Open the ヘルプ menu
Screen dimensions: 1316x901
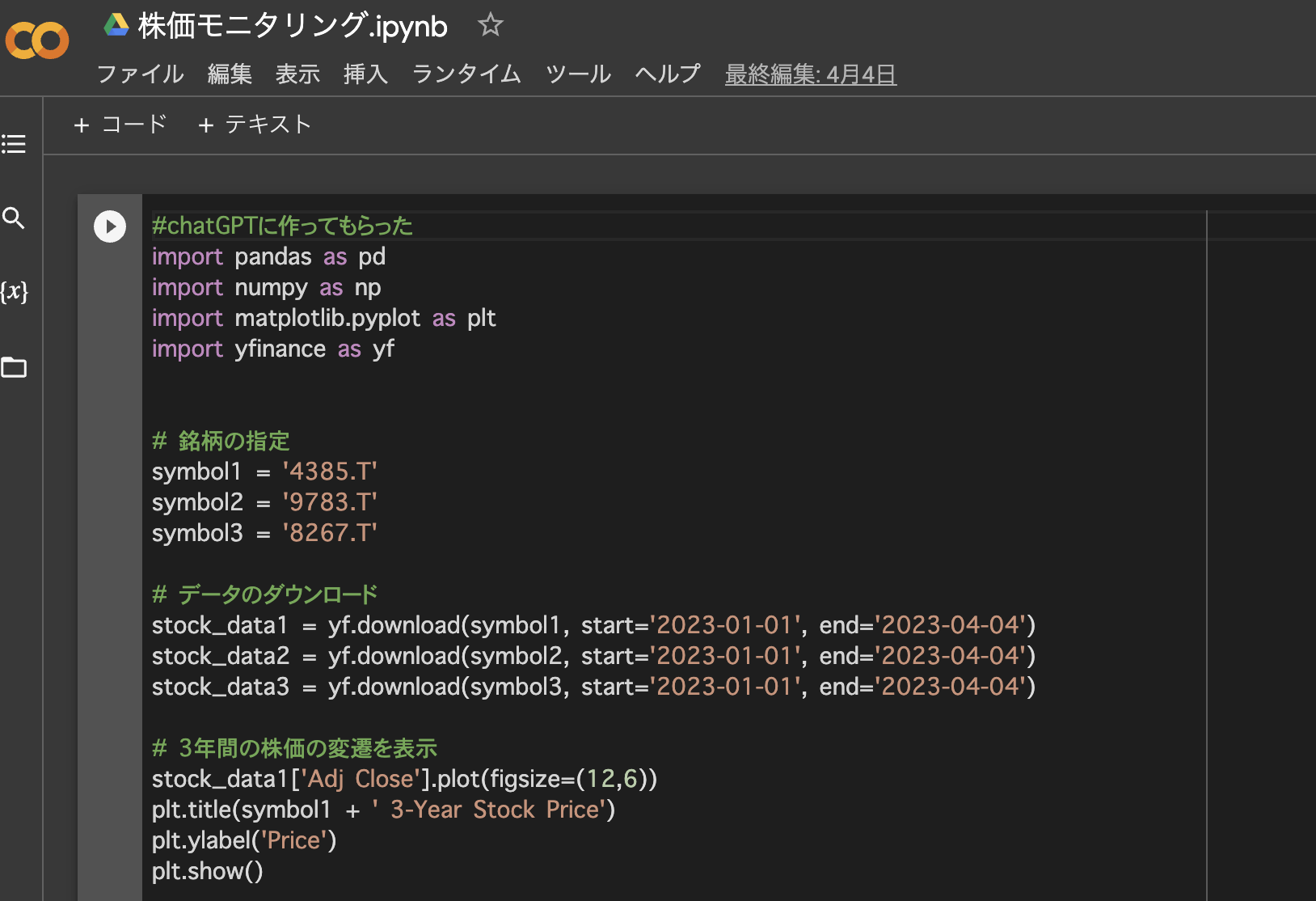point(668,74)
